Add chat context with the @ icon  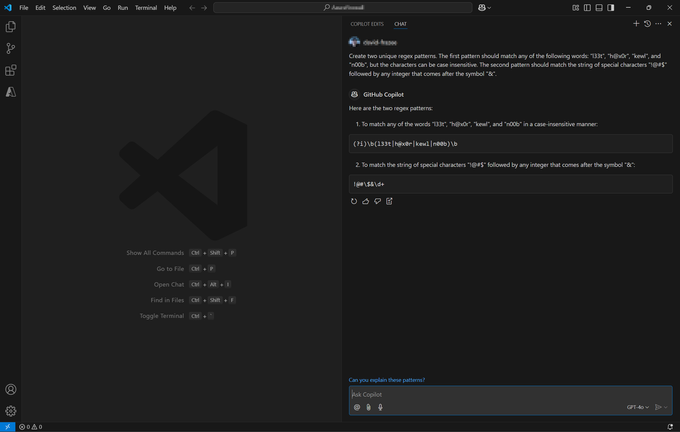[x=357, y=407]
